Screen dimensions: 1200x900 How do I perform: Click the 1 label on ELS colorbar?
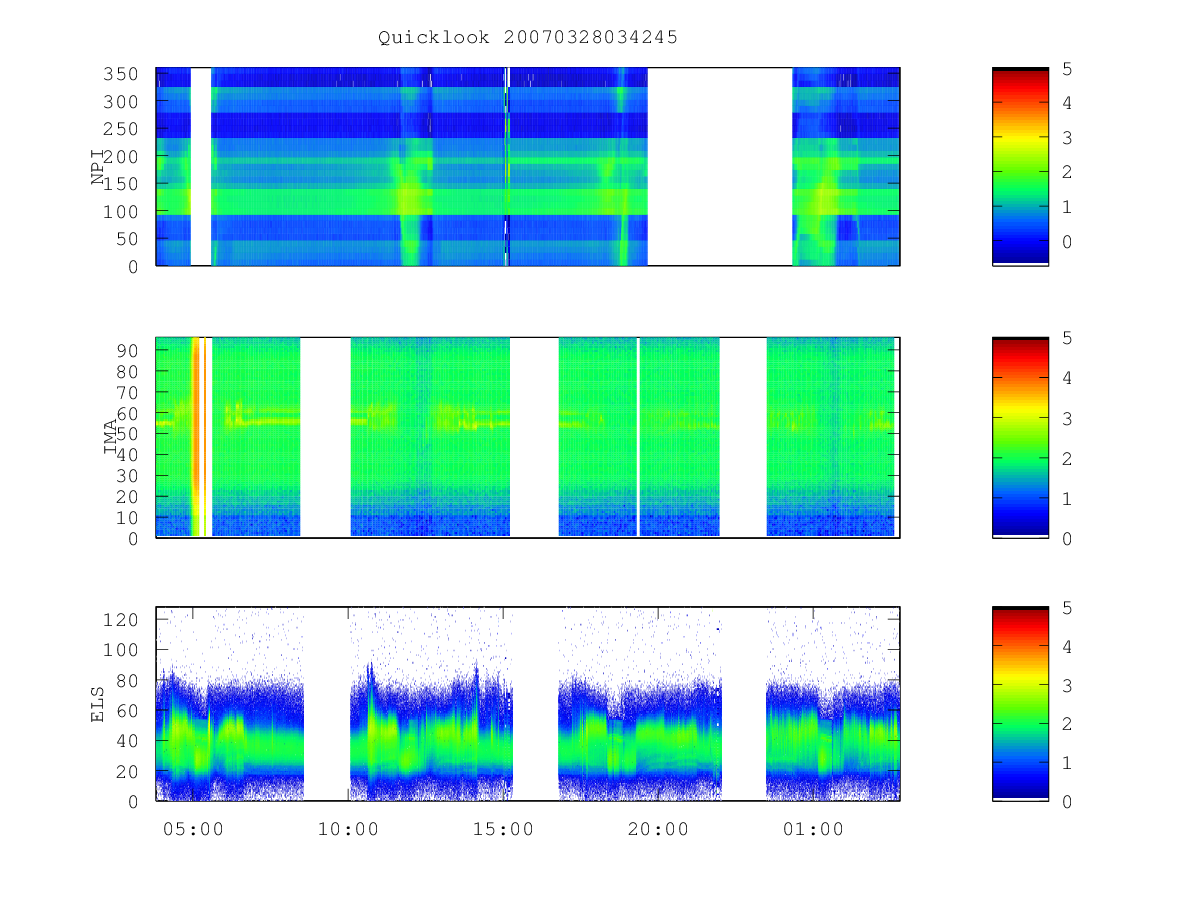1068,763
